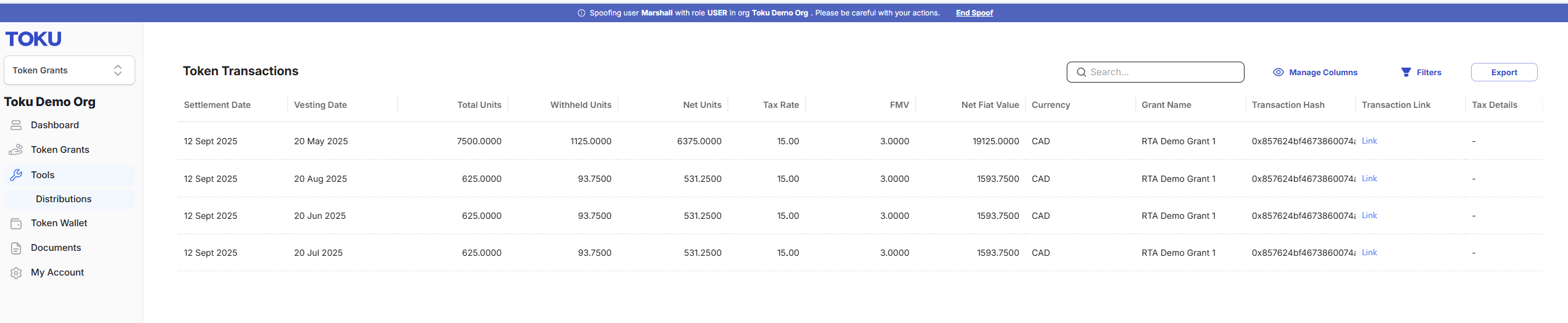
Task: Click the Token Wallet icon
Action: pyautogui.click(x=16, y=223)
